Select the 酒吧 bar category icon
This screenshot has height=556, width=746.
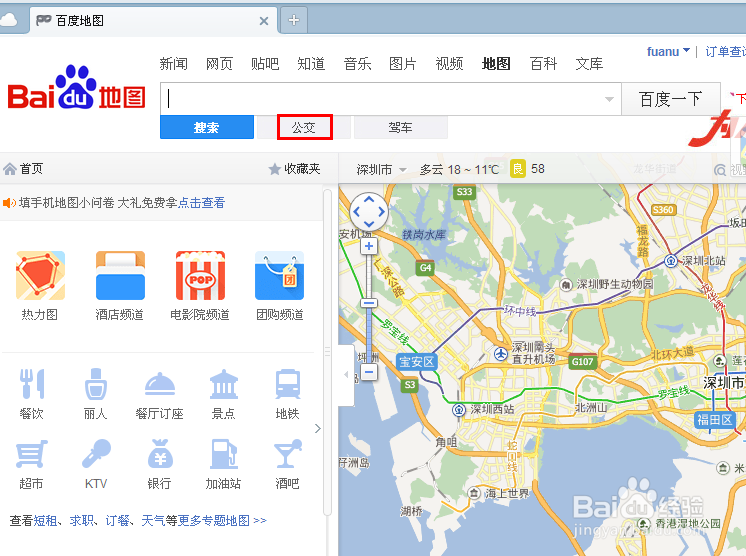tap(288, 454)
